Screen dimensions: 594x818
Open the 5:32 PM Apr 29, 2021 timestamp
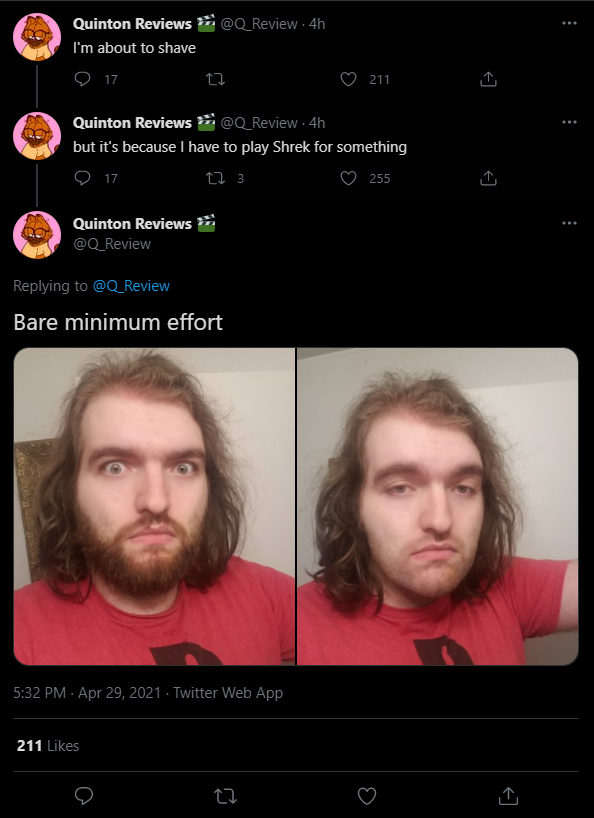87,693
